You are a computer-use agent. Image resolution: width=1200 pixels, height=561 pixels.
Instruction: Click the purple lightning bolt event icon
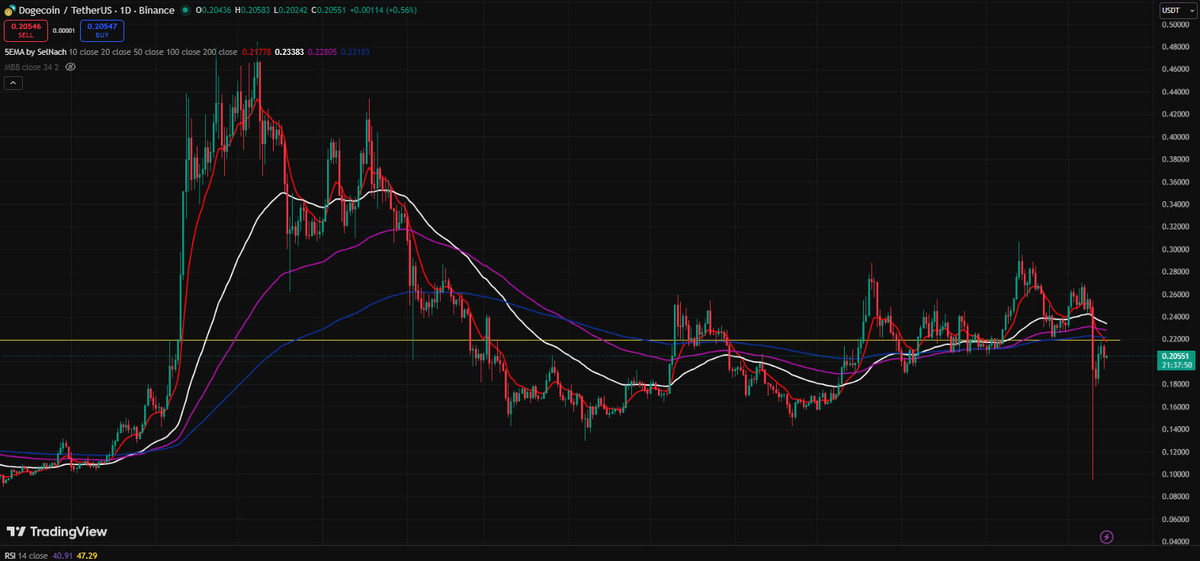click(1107, 537)
